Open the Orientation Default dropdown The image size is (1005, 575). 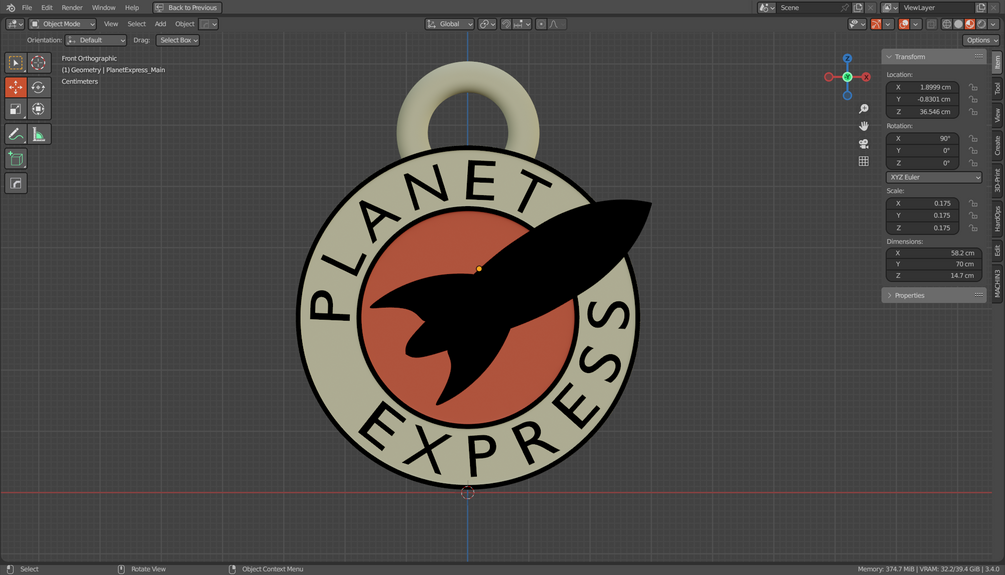coord(96,40)
